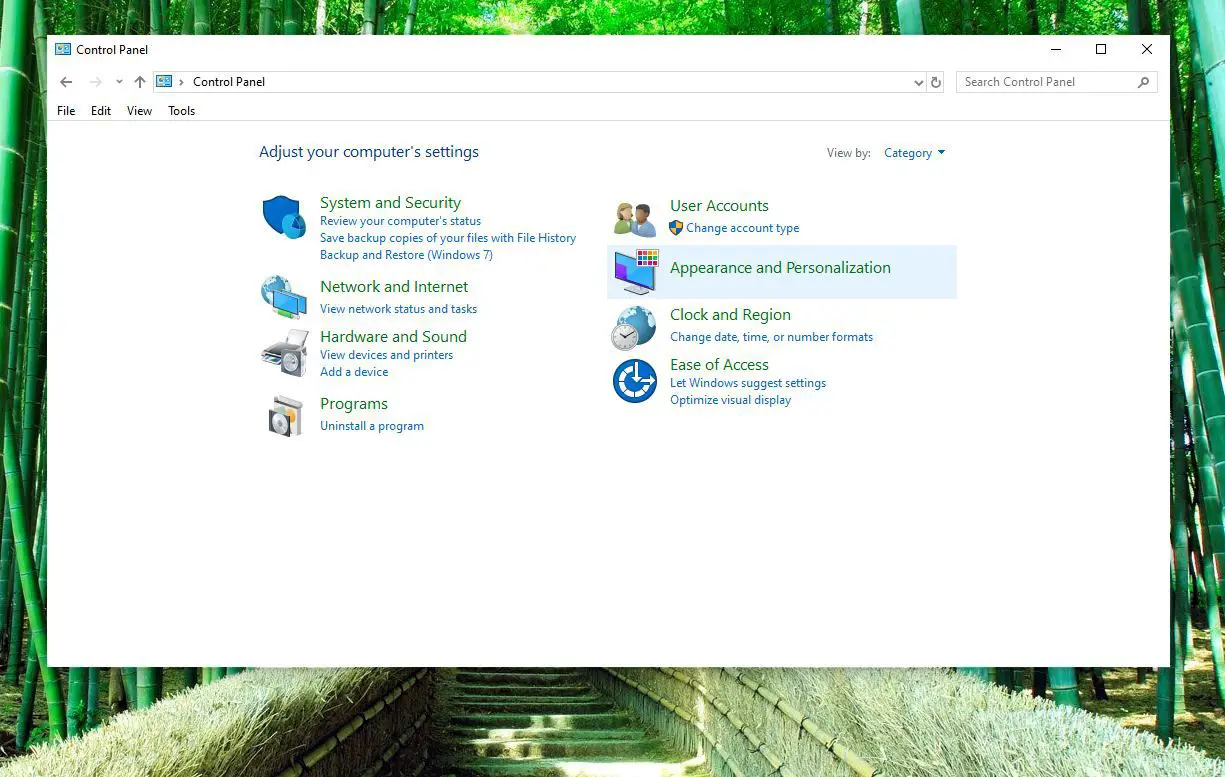Click Uninstall a program
Screen dimensions: 1225x777
click(372, 426)
